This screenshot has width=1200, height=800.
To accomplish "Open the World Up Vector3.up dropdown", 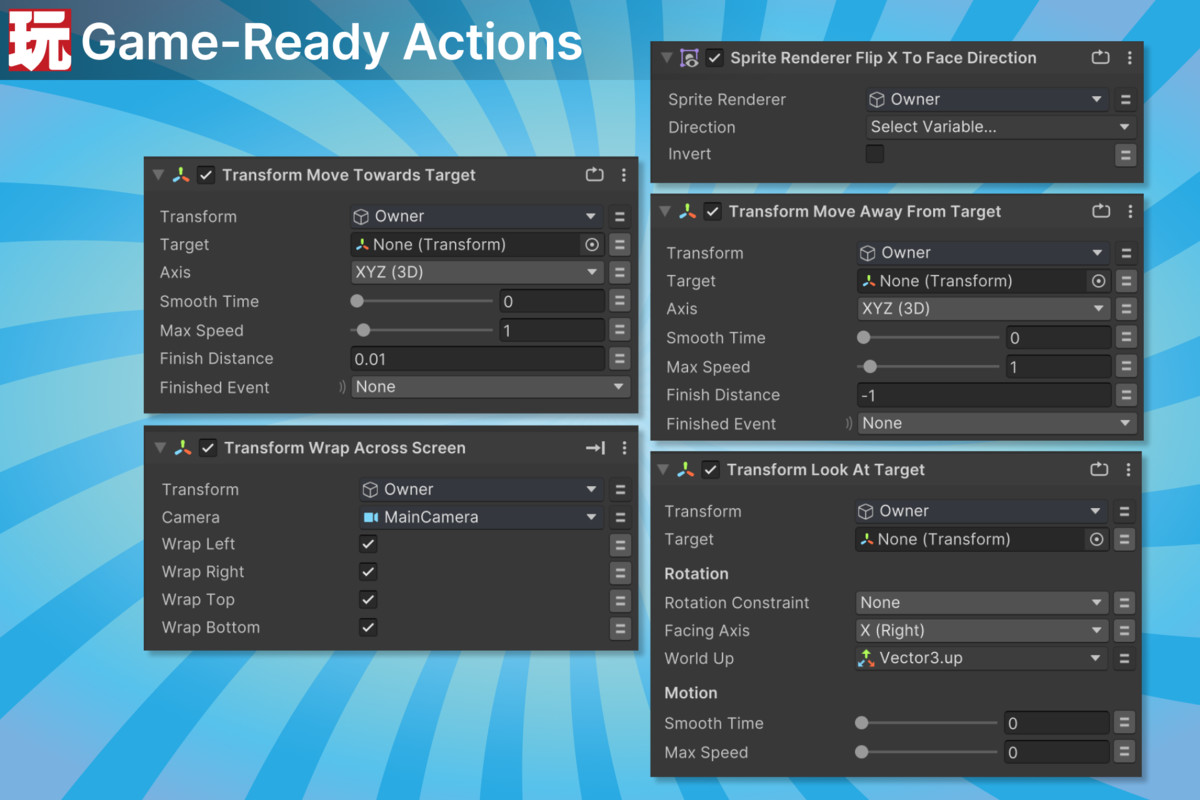I will click(x=982, y=659).
